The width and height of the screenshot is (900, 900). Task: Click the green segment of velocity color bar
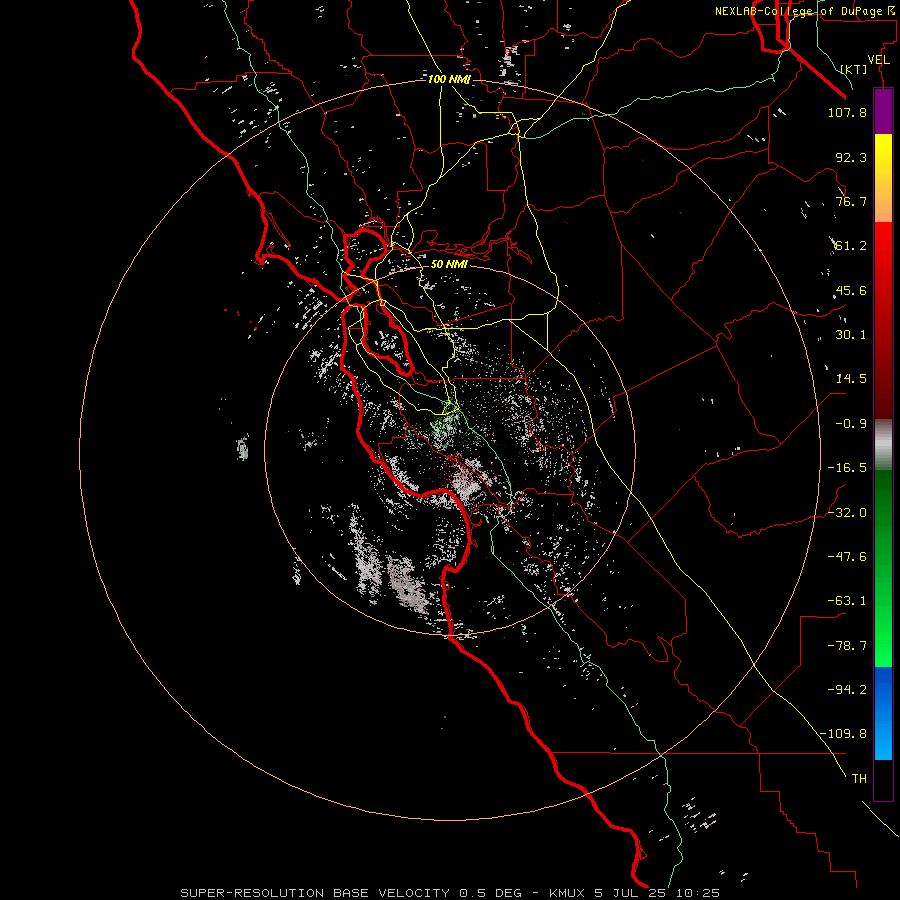click(883, 568)
